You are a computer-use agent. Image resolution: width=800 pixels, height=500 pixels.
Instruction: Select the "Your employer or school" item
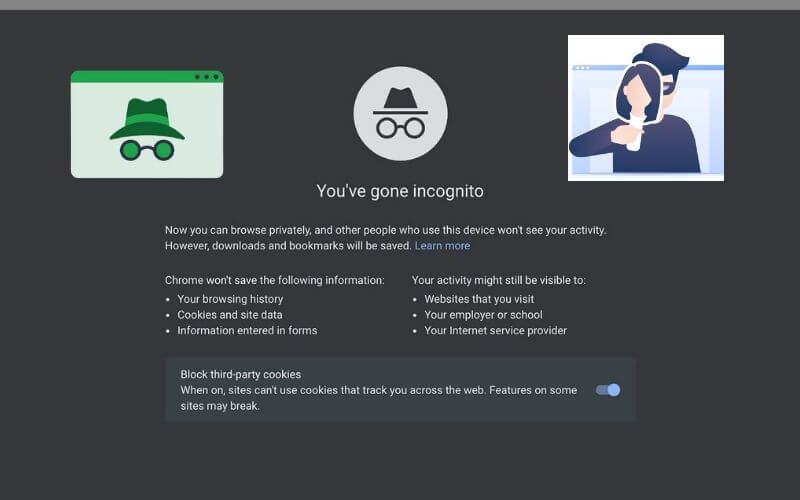483,315
